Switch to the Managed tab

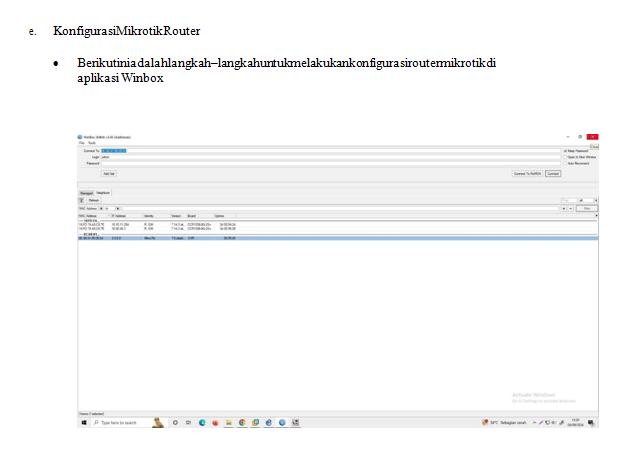click(86, 193)
